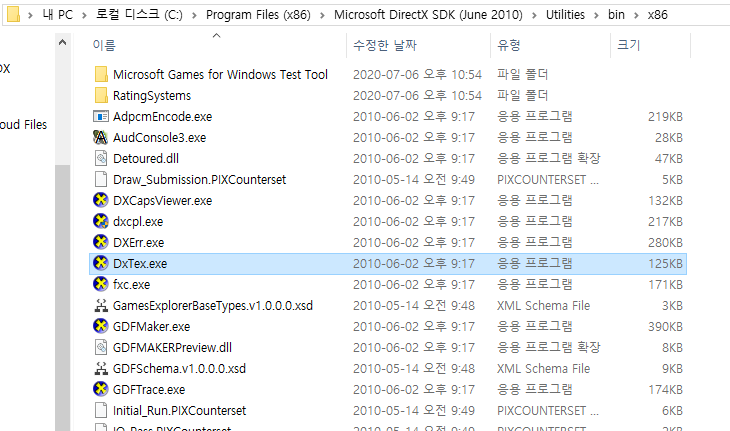Expand the chevron after bin in the path
The image size is (730, 431).
pyautogui.click(x=636, y=15)
